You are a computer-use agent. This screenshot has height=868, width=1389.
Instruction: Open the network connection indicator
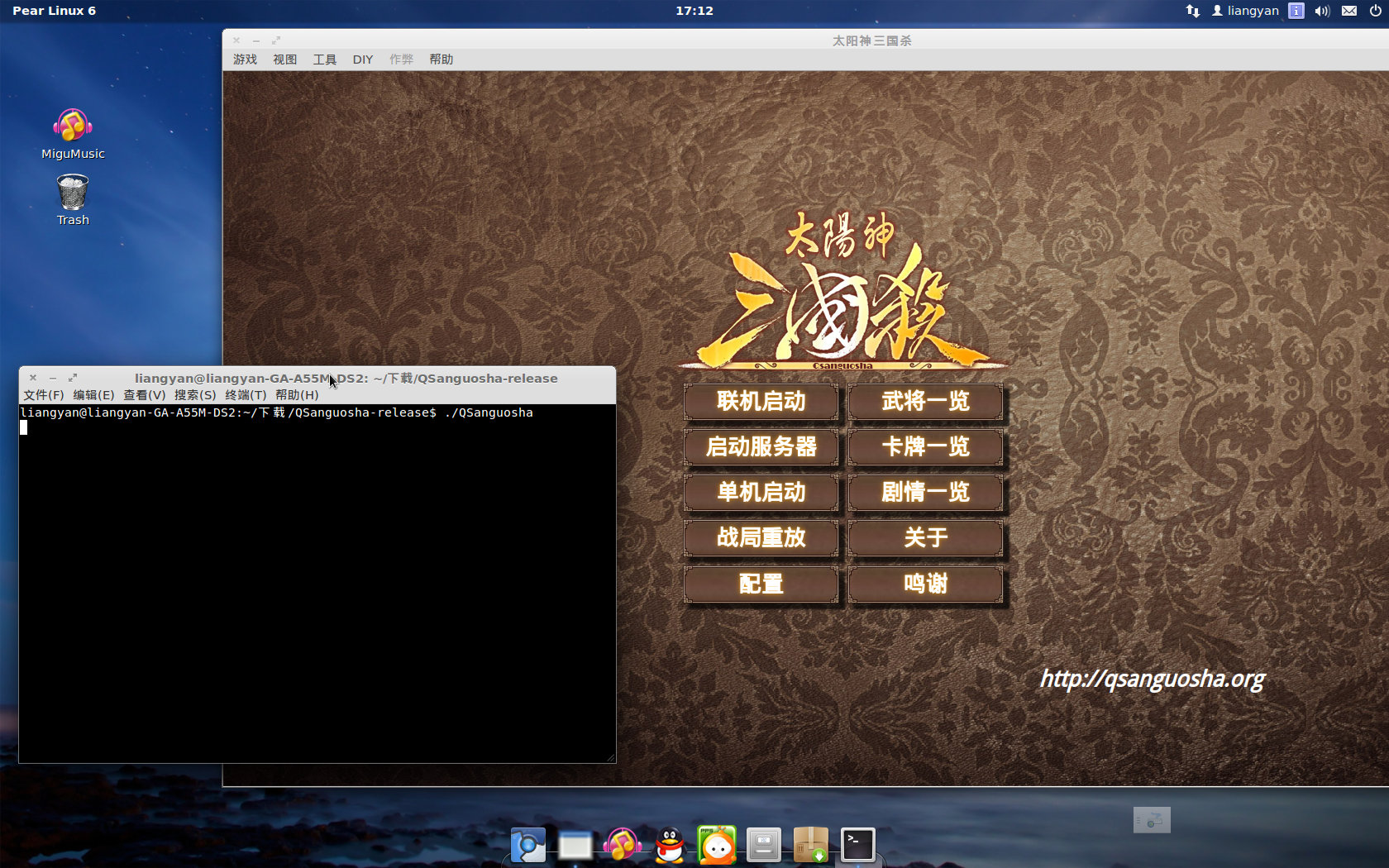1192,11
